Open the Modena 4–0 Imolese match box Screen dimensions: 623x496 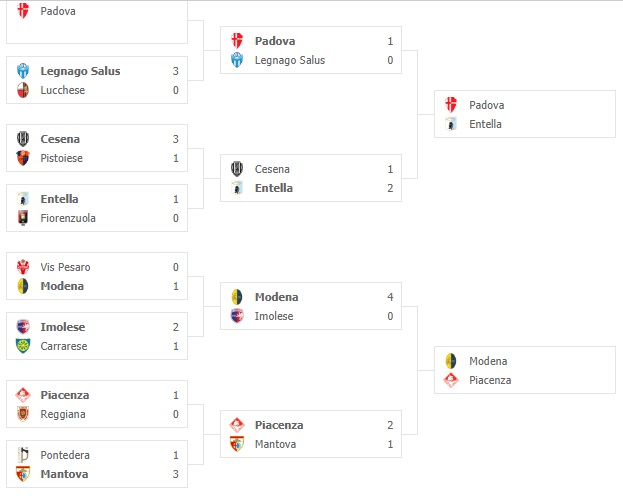[x=310, y=306]
